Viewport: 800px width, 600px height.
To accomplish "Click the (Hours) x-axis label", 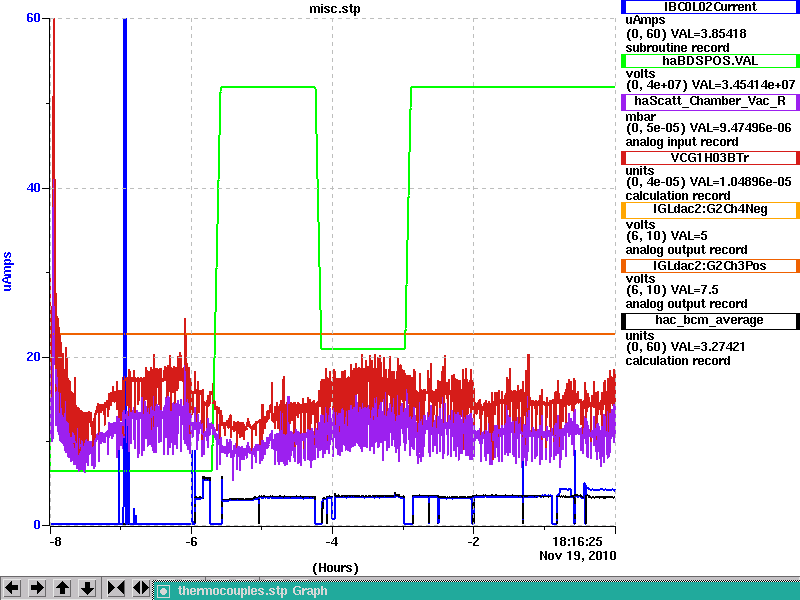I will 335,568.
